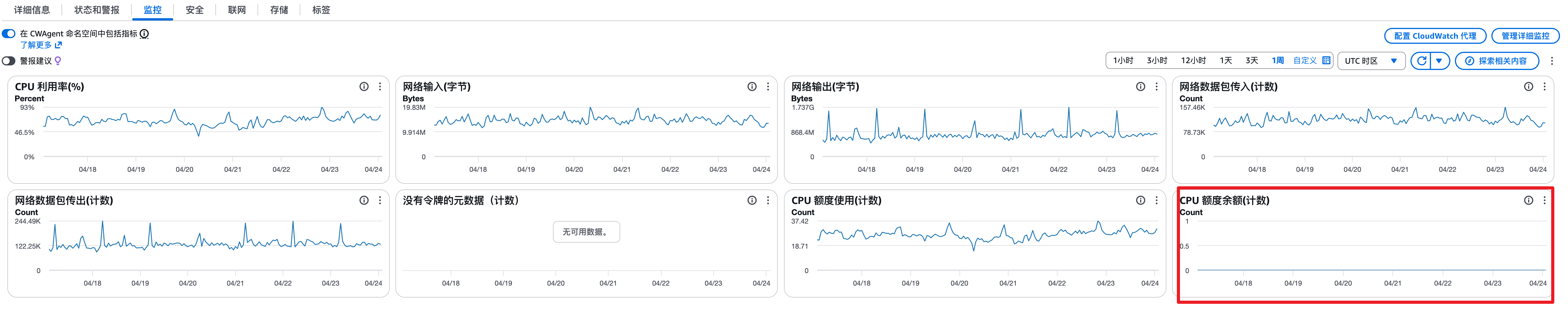The width and height of the screenshot is (1568, 322).
Task: Open three-dot menu on CPU 额度余额 chart
Action: coord(1544,201)
